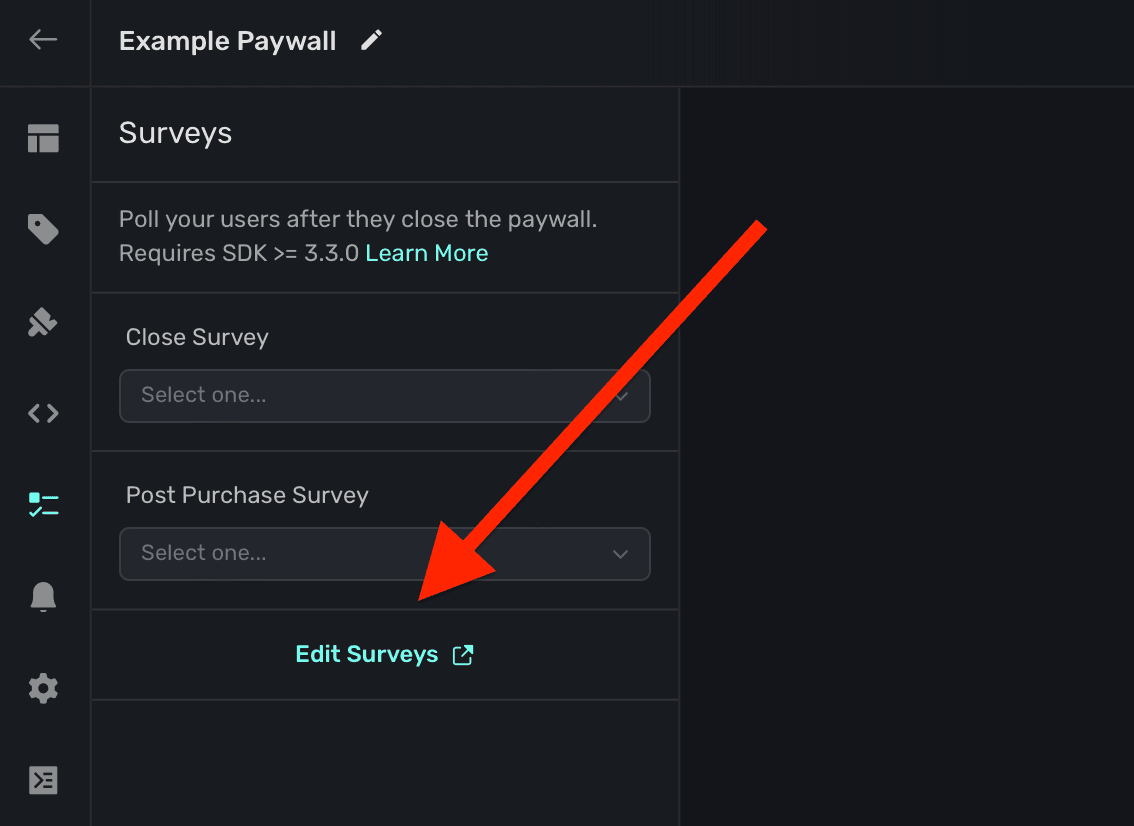This screenshot has width=1134, height=826.
Task: Edit paywall name with pencil icon
Action: pos(372,41)
